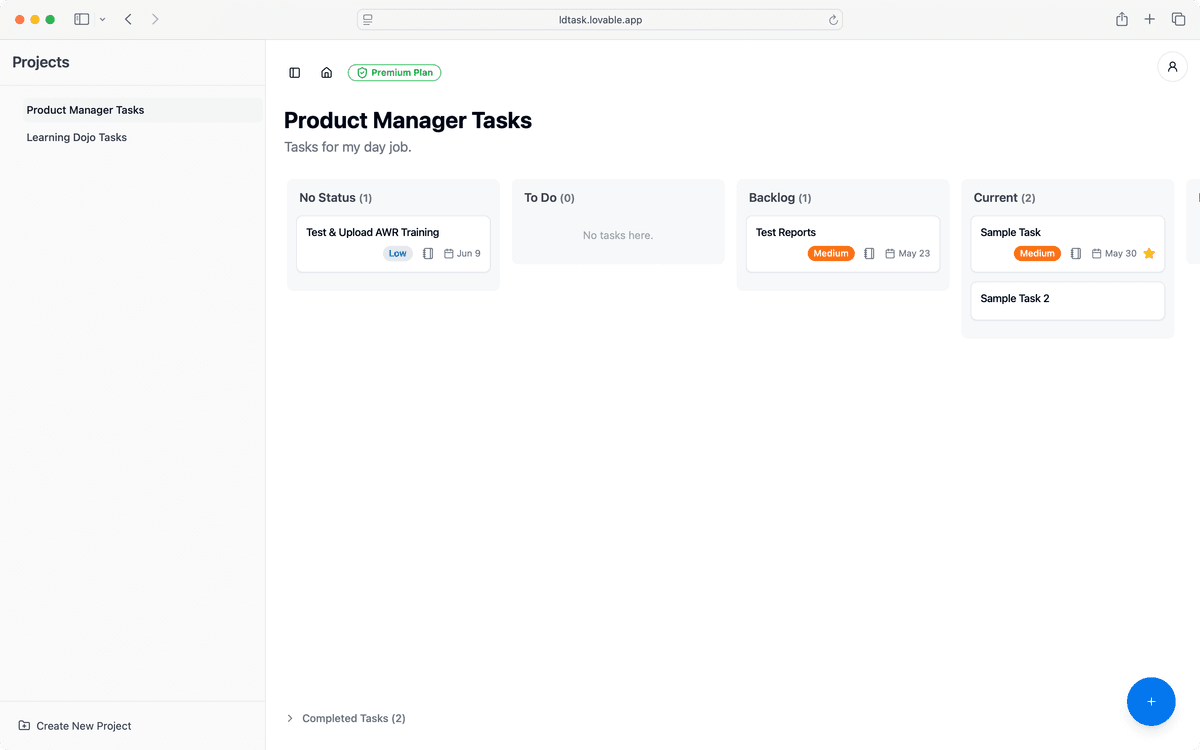The image size is (1200, 750).
Task: Reload the page in Safari
Action: pos(833,19)
